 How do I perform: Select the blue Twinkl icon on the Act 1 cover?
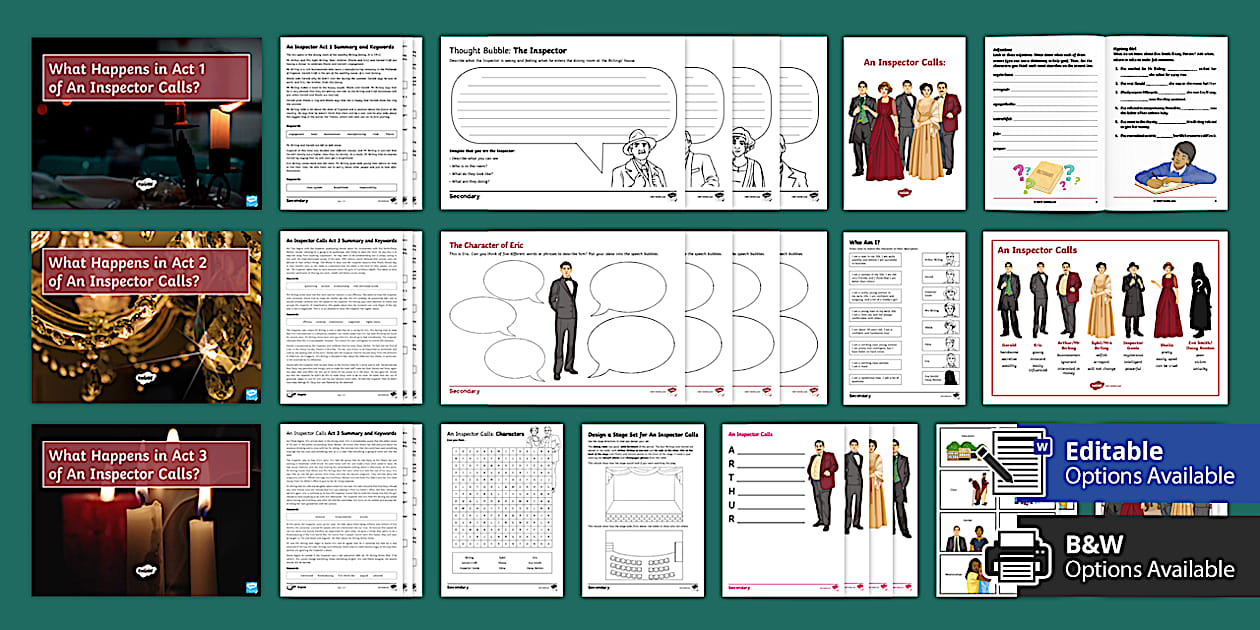pyautogui.click(x=251, y=199)
